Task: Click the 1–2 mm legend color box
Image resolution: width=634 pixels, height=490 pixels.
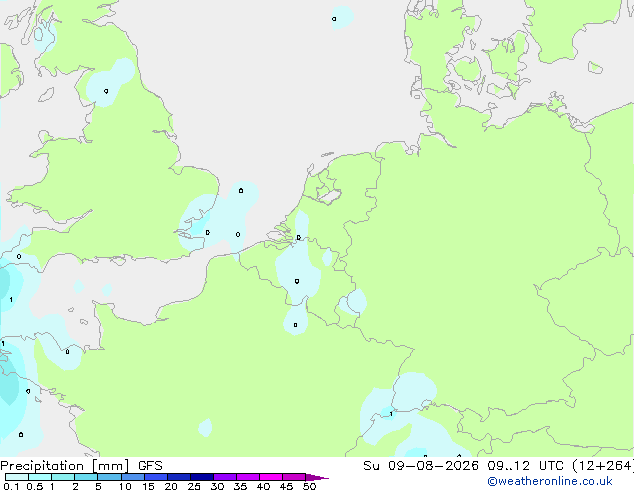Action: pyautogui.click(x=63, y=477)
